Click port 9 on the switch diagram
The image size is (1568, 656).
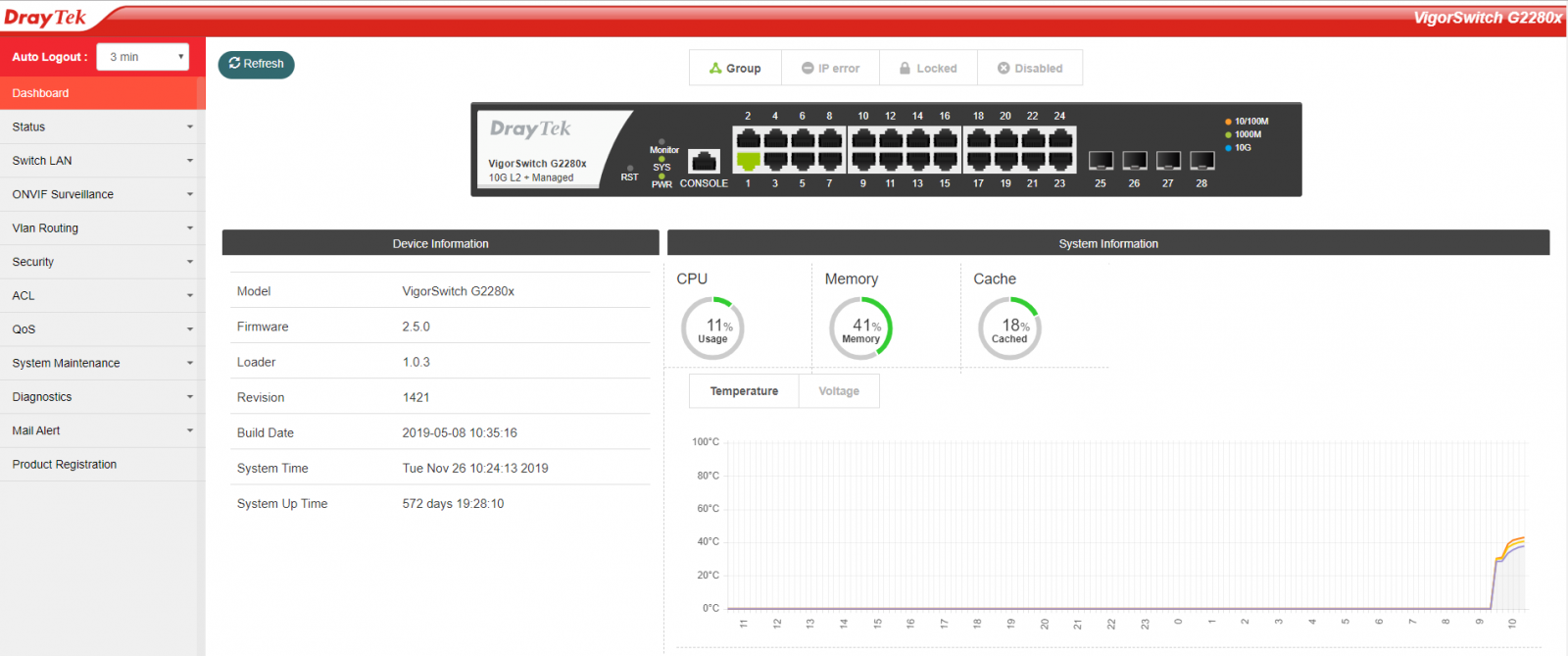(863, 161)
